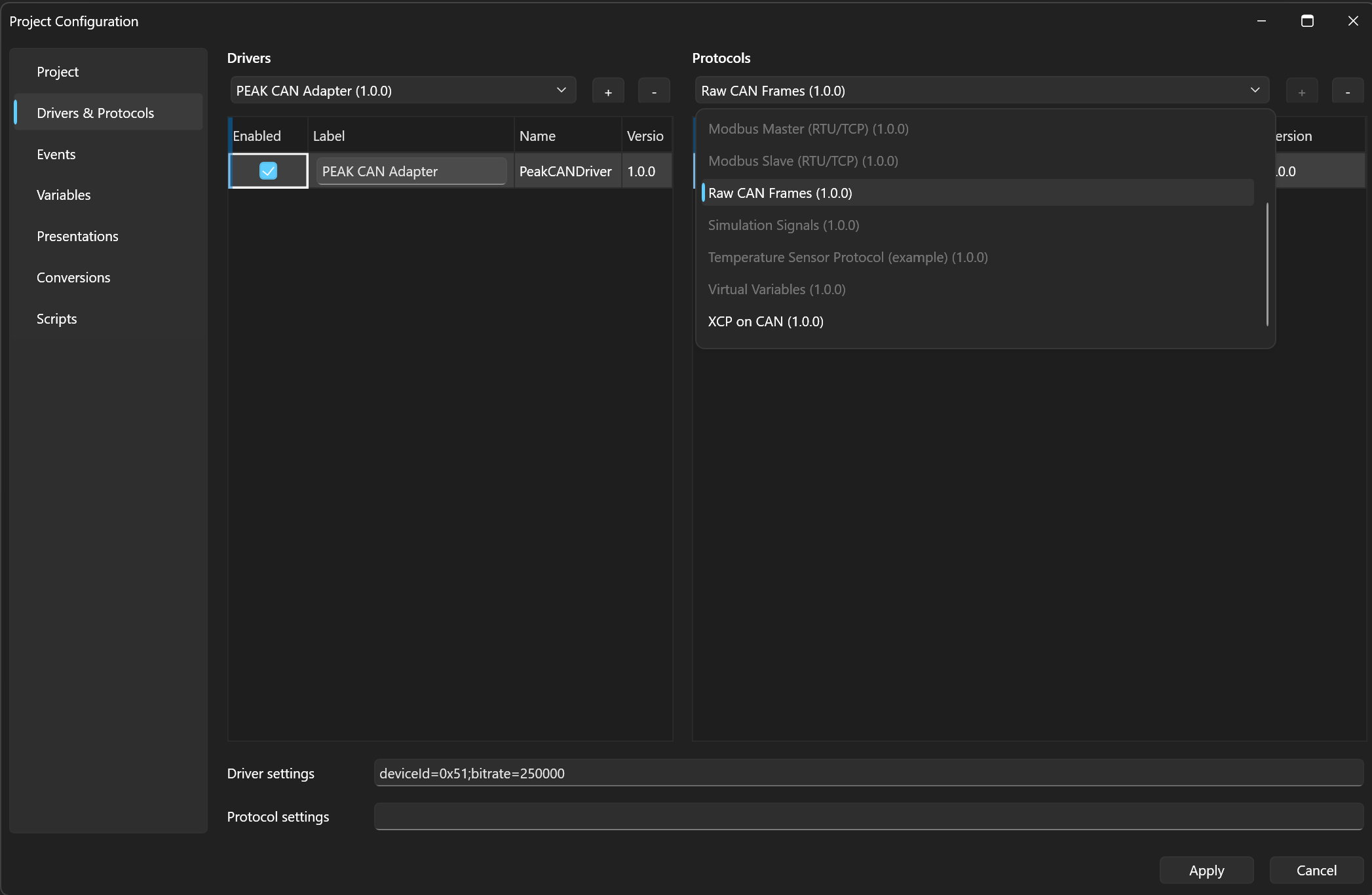Image resolution: width=1372 pixels, height=895 pixels.
Task: Click the PeakCANDriver name cell
Action: (x=567, y=172)
